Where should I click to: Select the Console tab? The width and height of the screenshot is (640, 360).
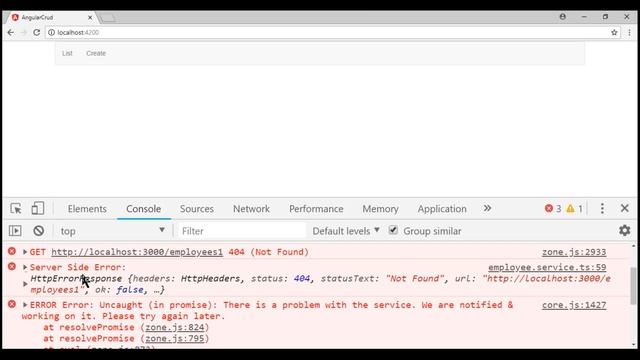point(143,209)
